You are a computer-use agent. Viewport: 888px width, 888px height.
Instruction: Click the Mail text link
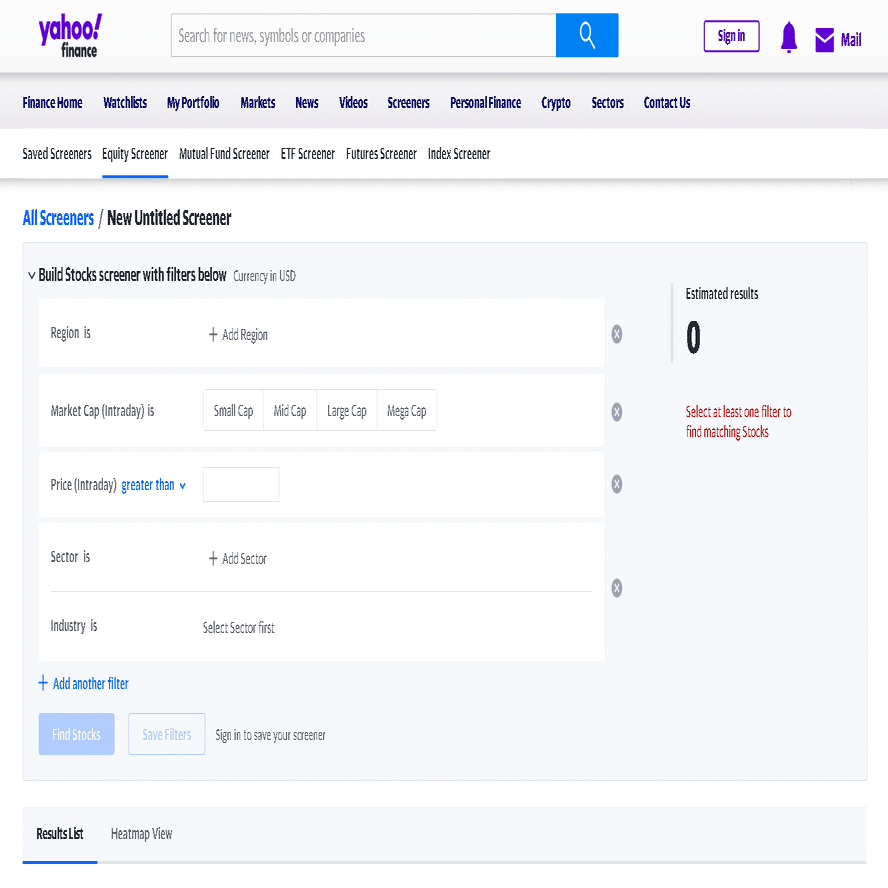click(x=851, y=40)
